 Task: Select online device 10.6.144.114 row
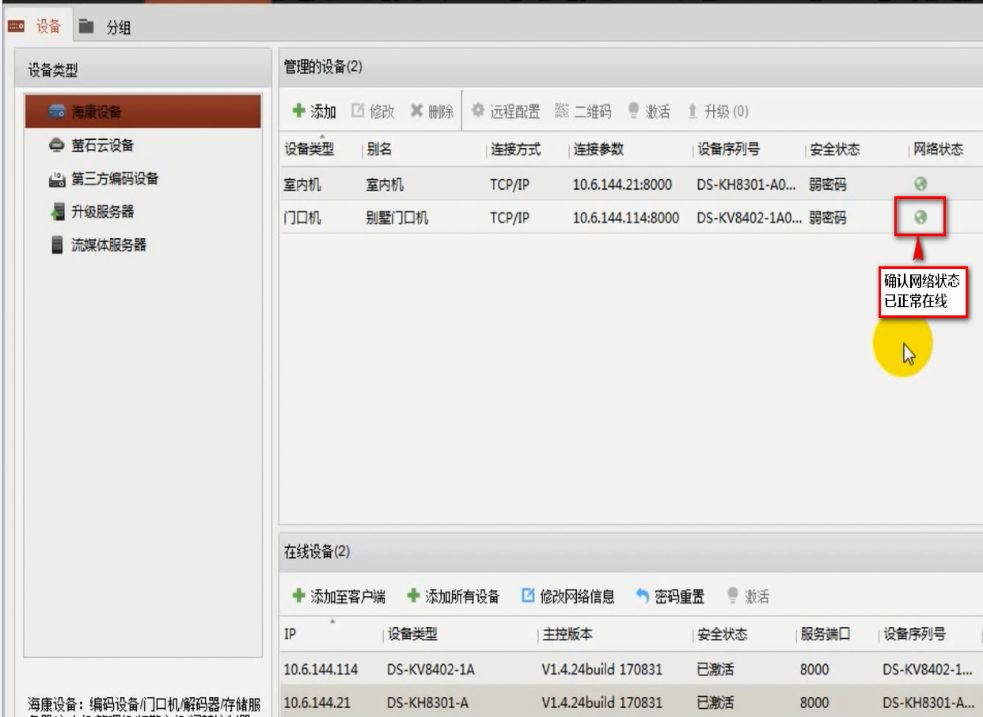pos(500,669)
